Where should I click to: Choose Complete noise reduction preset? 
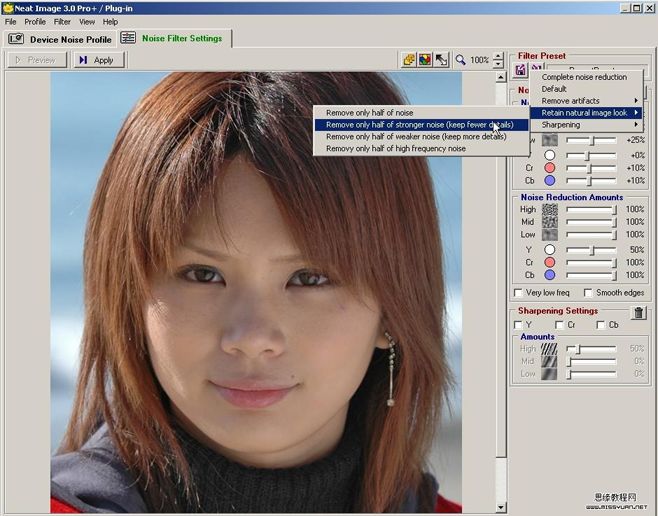586,77
